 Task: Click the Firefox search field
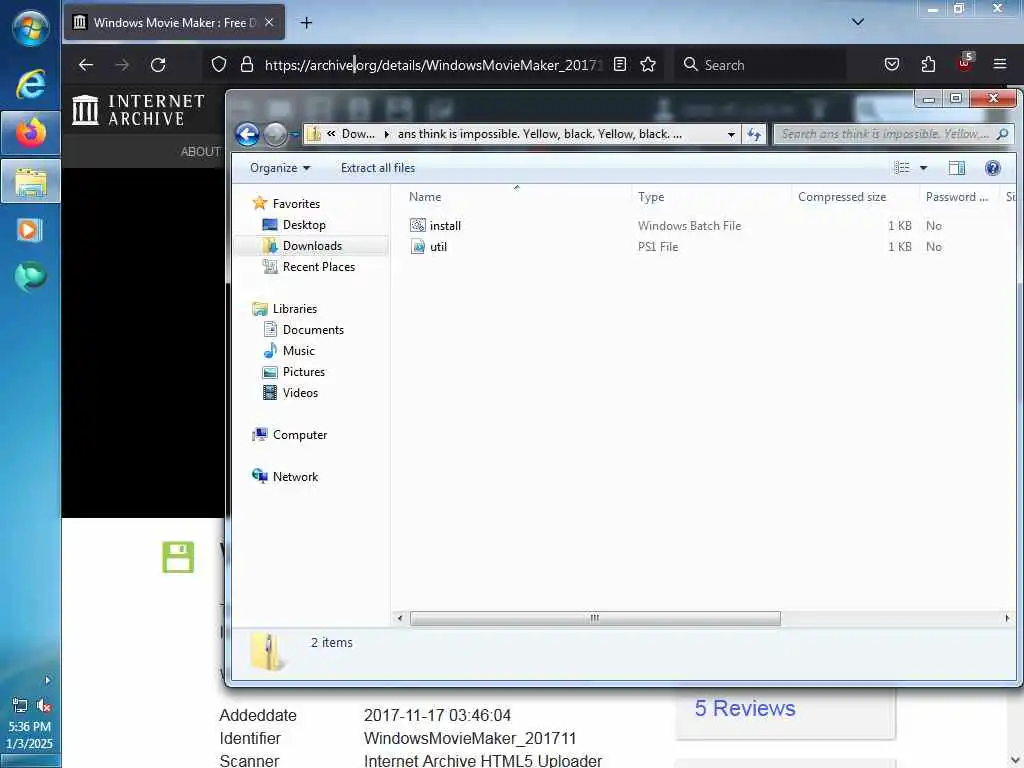pyautogui.click(x=761, y=65)
